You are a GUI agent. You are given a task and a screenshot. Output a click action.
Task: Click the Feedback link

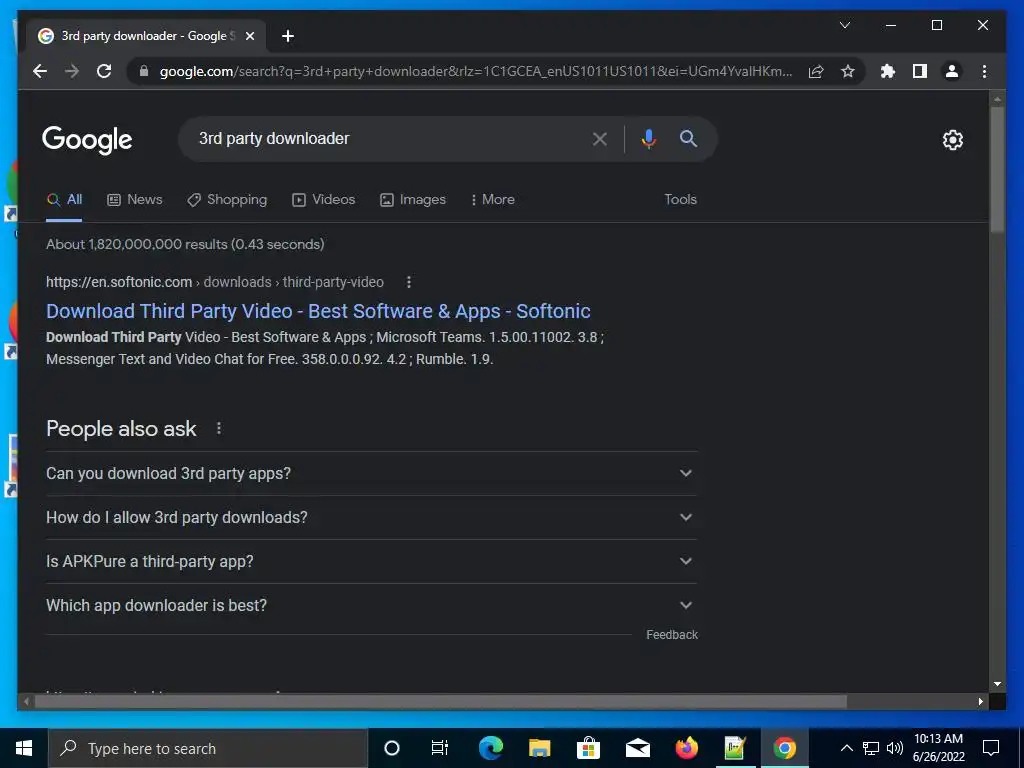click(672, 635)
